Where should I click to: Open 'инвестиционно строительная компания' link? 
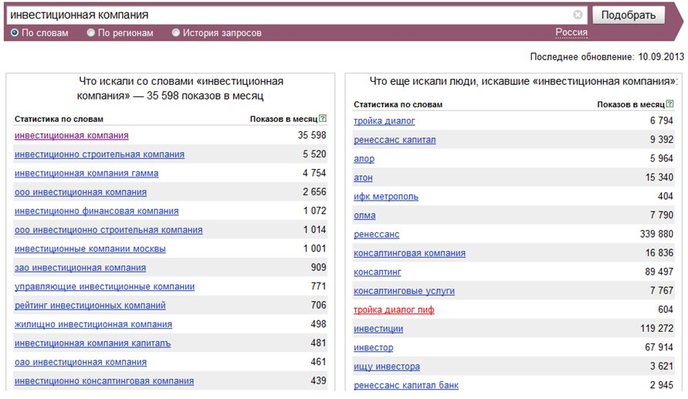pos(100,155)
